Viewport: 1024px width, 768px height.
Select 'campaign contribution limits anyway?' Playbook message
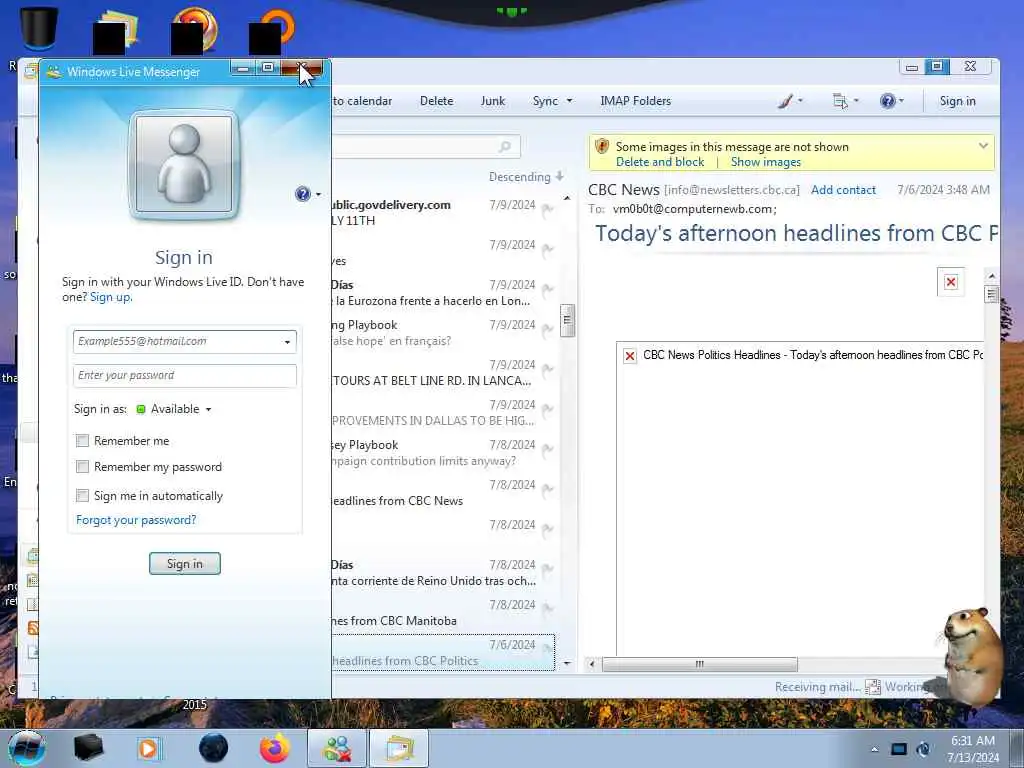444,453
